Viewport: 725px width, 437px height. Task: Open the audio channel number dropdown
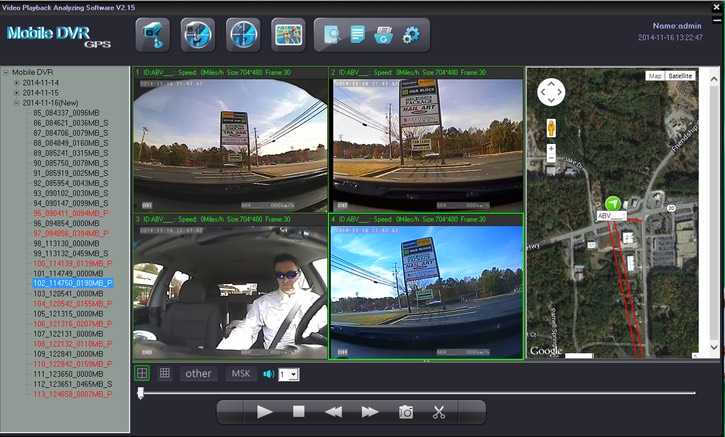point(289,374)
